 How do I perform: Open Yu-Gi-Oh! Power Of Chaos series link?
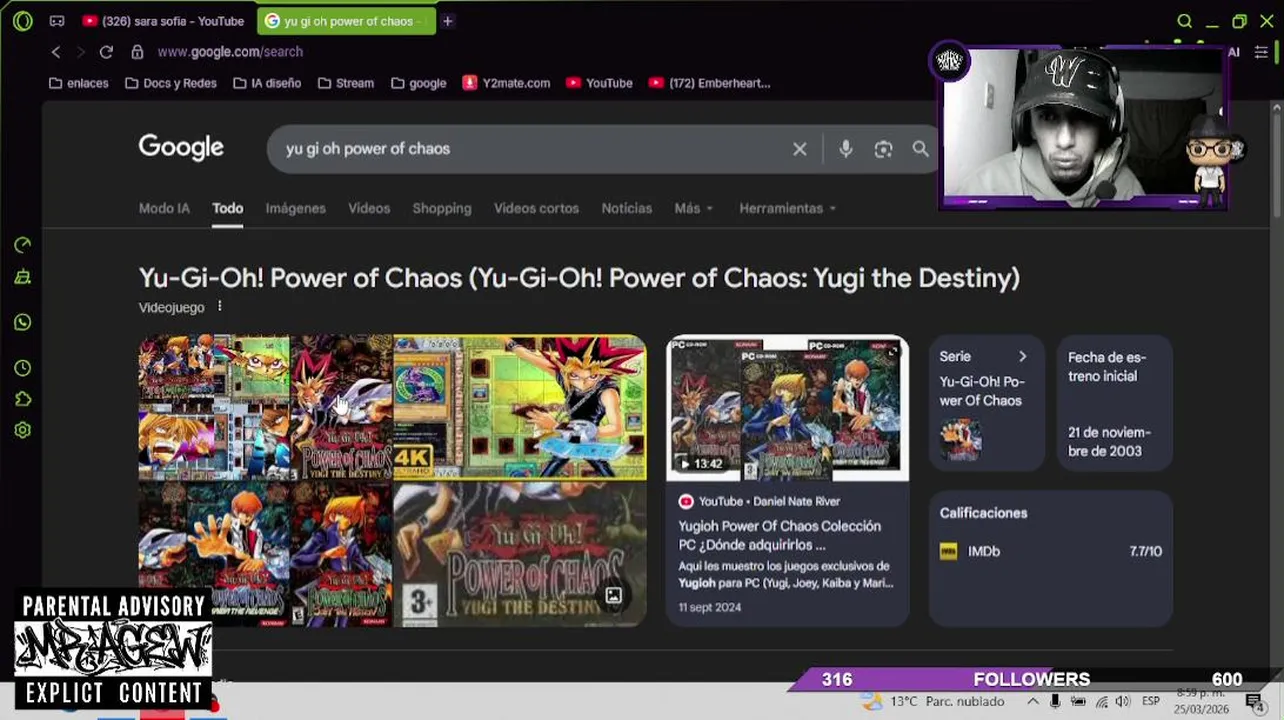coord(982,391)
